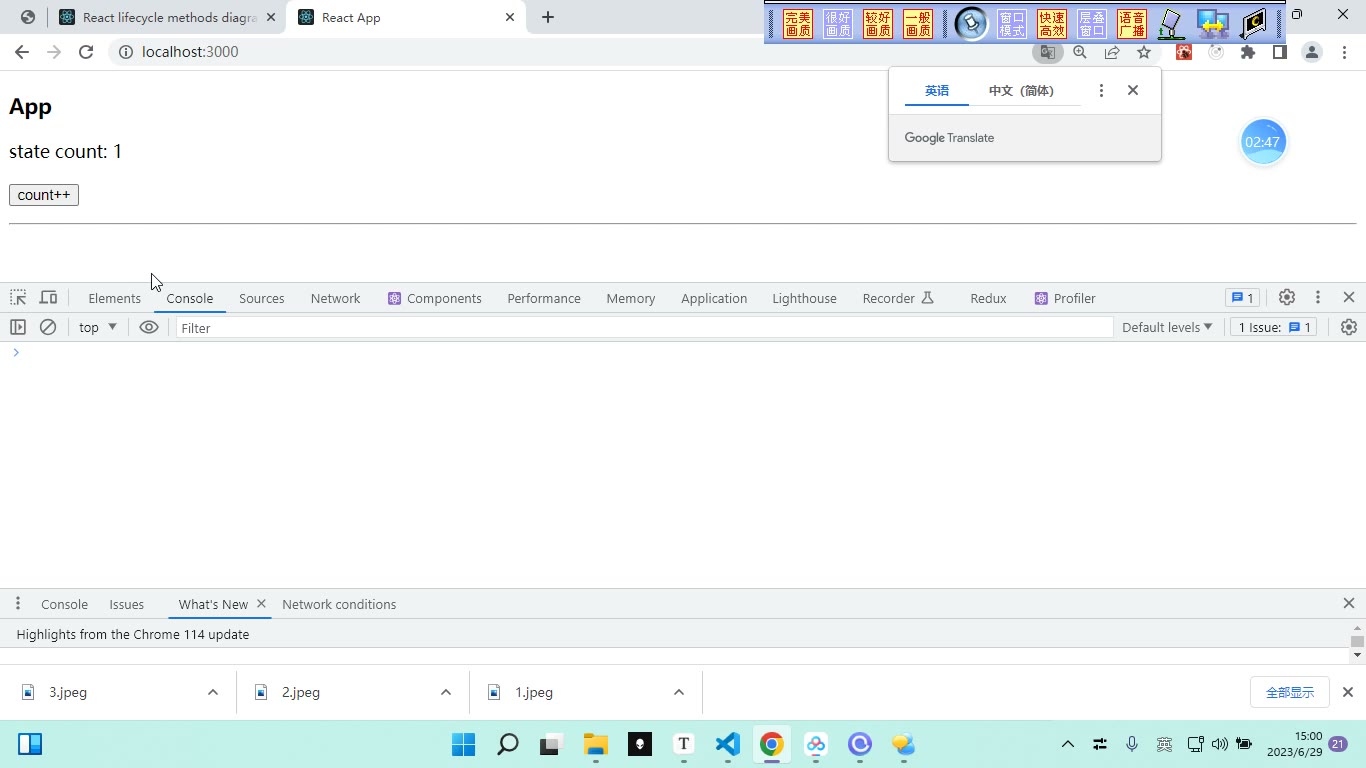Click the zoom magnifier icon in address bar
Image resolution: width=1366 pixels, height=768 pixels.
point(1080,52)
